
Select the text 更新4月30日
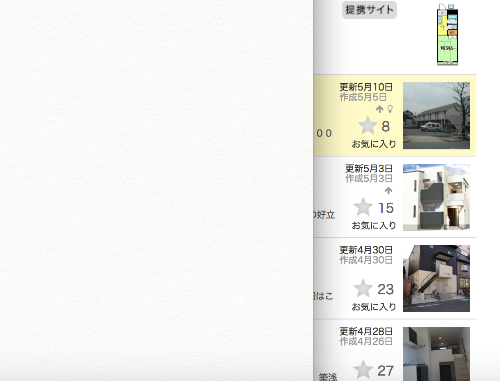coord(366,250)
